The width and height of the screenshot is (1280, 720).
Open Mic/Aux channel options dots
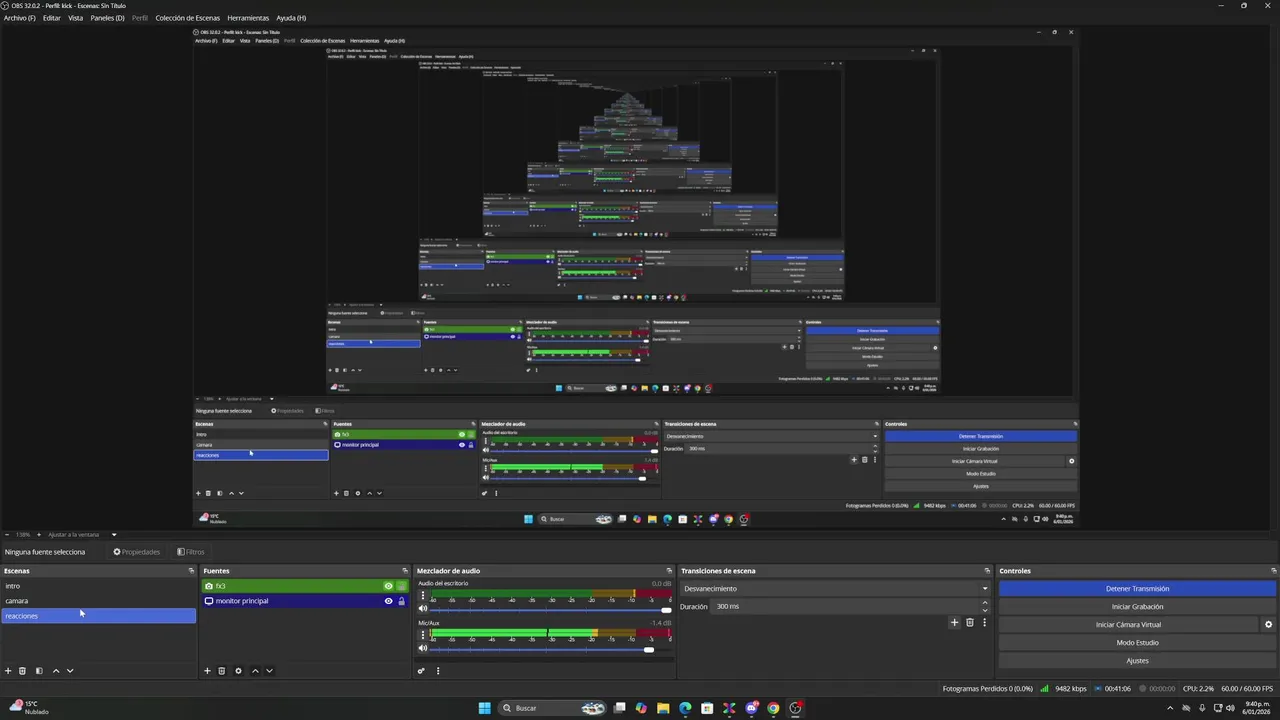coord(422,636)
